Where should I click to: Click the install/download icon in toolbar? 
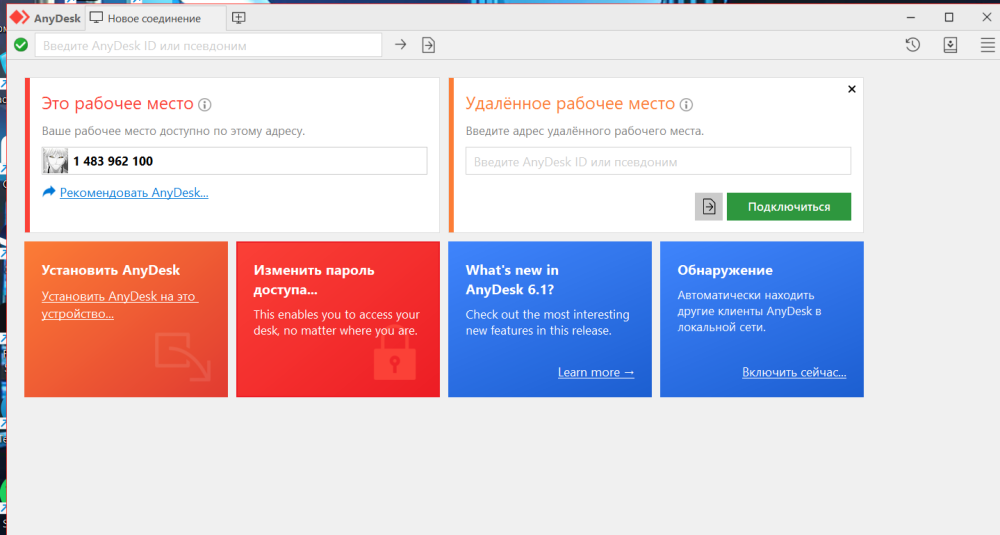click(x=950, y=45)
